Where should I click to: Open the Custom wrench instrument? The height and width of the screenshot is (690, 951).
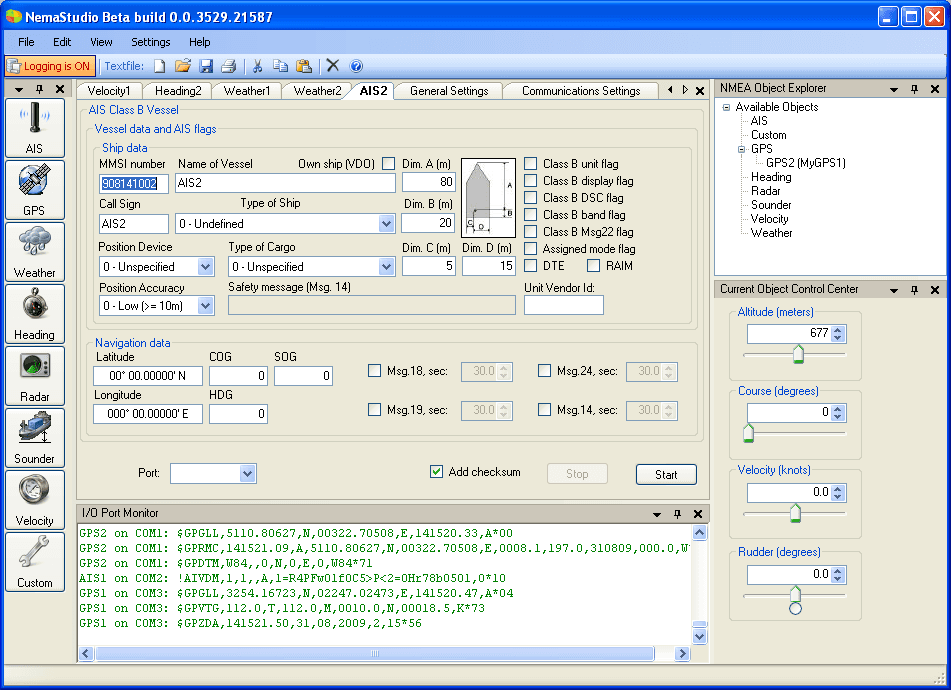[35, 562]
